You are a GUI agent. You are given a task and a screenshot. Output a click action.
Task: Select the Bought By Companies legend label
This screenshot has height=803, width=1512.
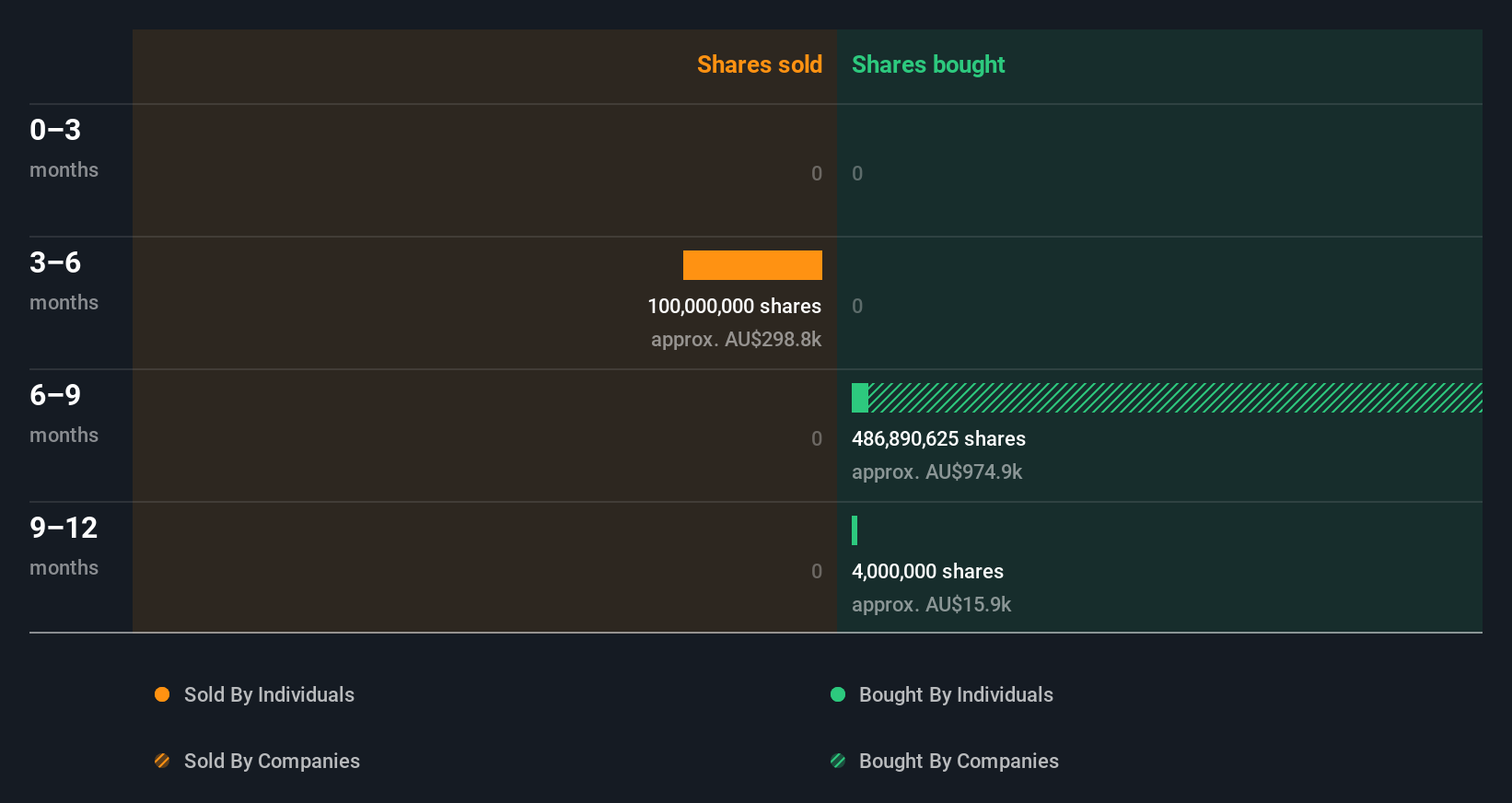tap(959, 762)
